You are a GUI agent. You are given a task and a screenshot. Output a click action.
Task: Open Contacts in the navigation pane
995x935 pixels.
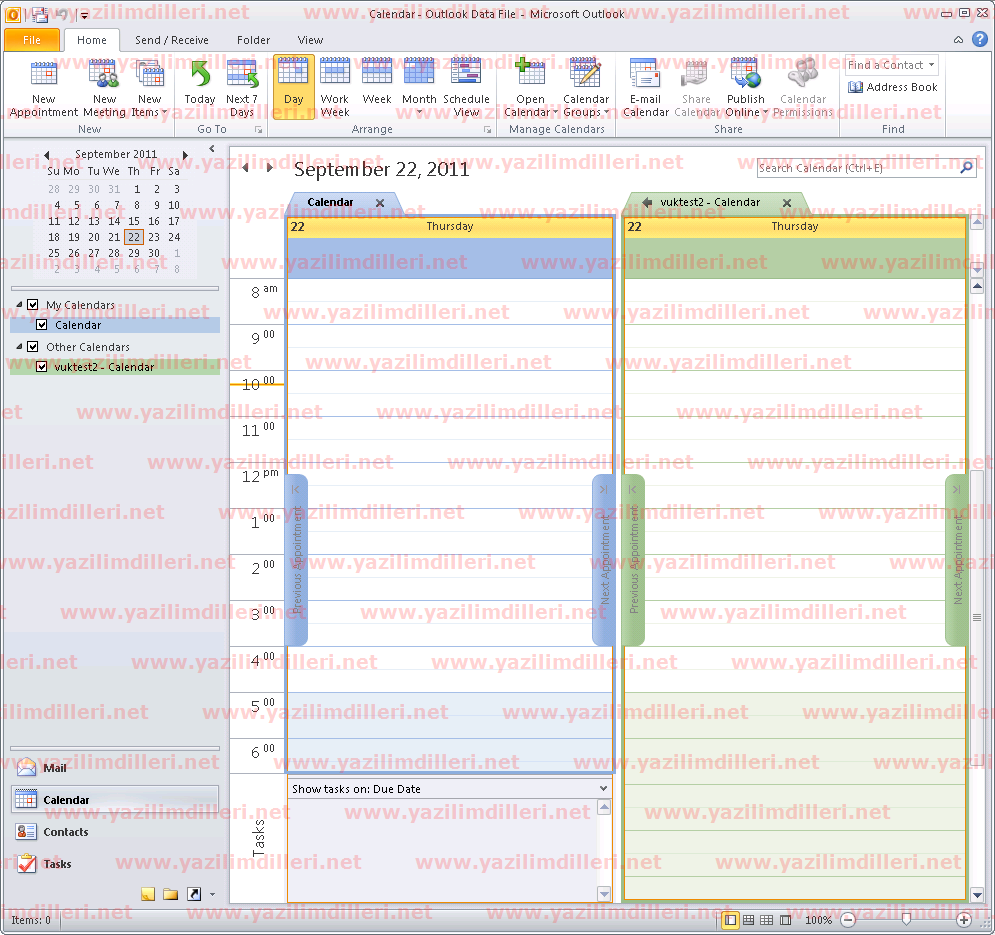[115, 832]
